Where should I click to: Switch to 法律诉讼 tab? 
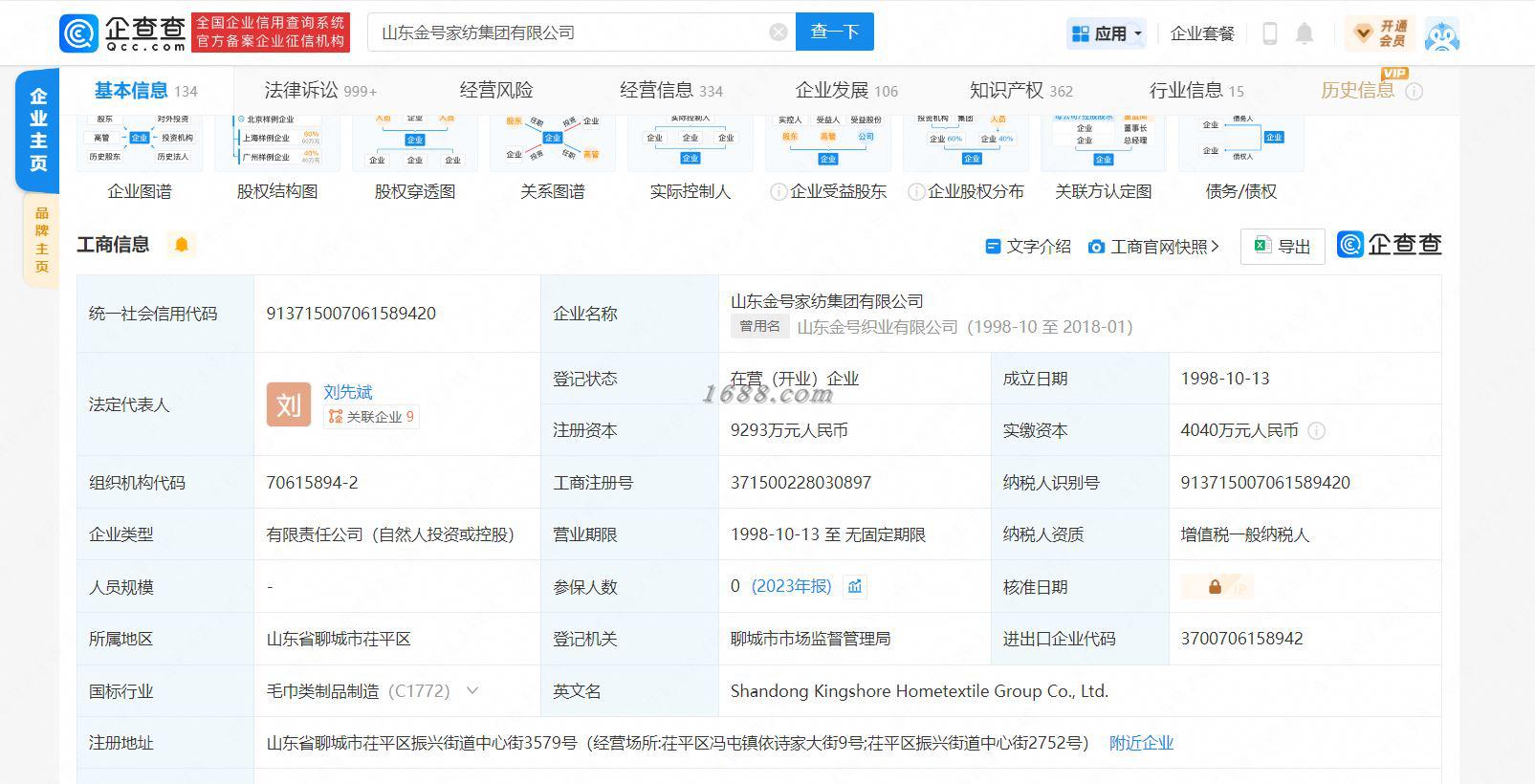click(320, 91)
